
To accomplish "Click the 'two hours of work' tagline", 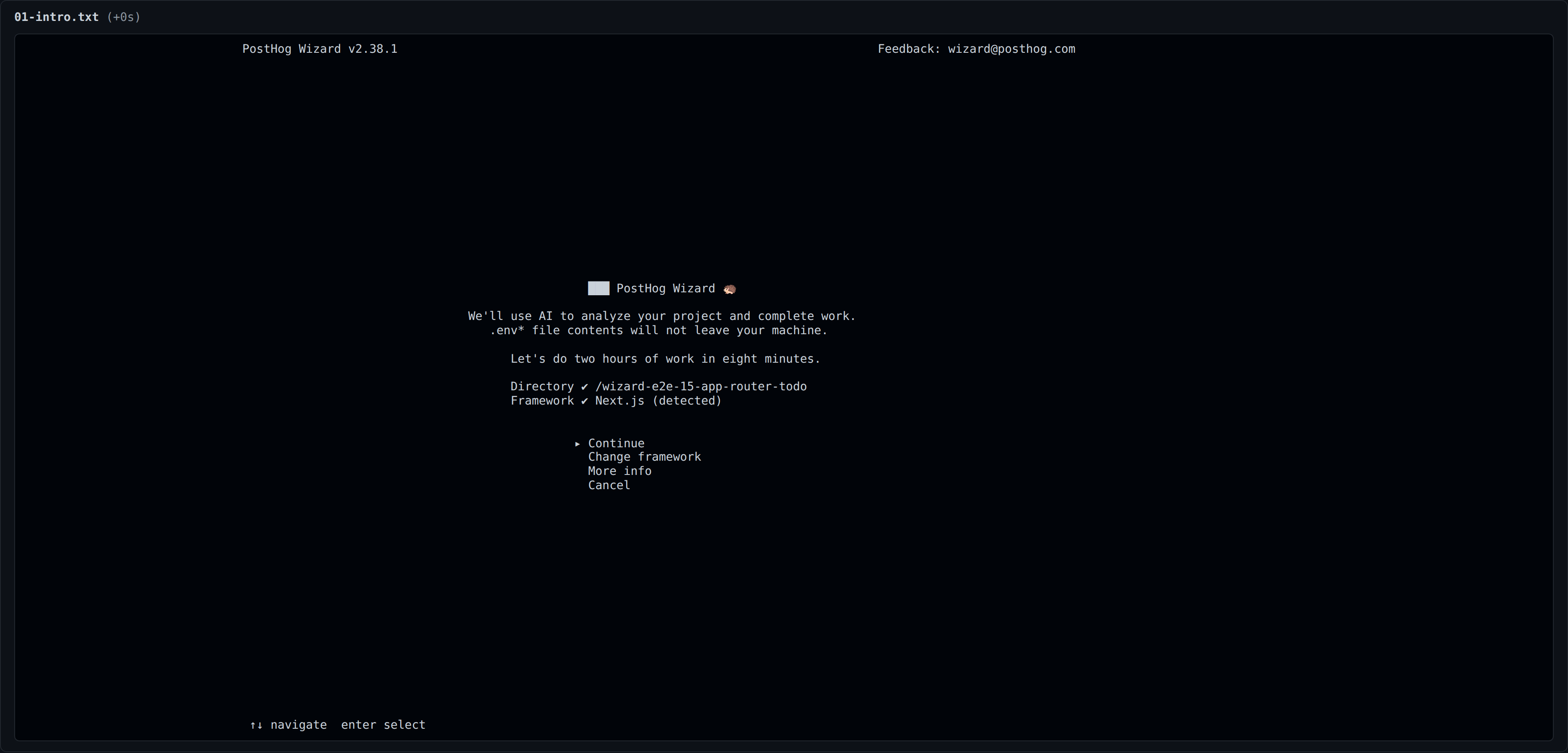I will coord(665,359).
